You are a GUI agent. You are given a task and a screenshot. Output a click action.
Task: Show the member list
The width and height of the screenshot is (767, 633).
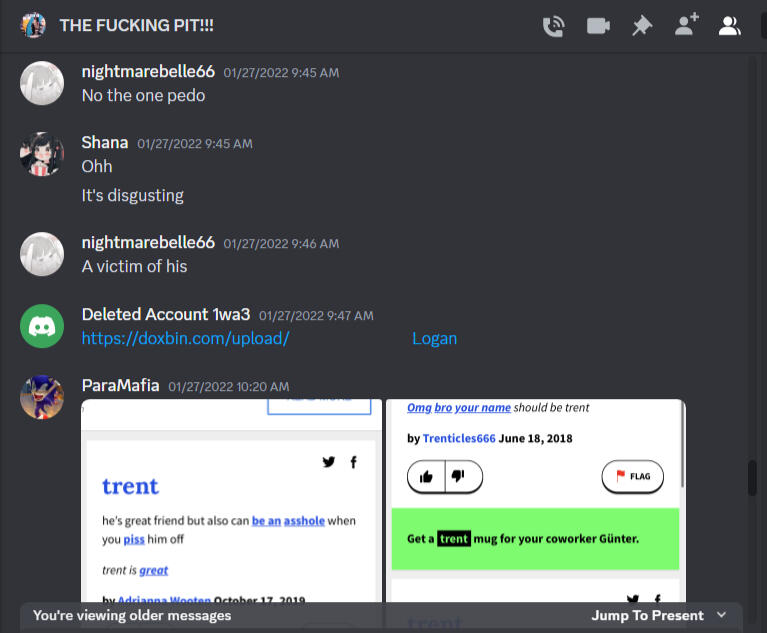coord(729,26)
